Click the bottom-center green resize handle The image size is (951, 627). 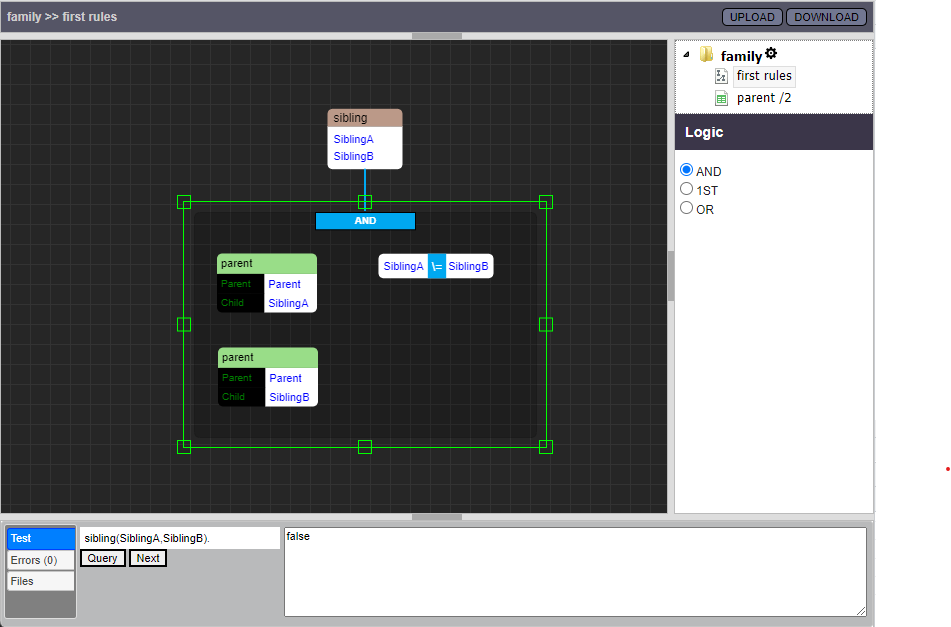point(365,446)
